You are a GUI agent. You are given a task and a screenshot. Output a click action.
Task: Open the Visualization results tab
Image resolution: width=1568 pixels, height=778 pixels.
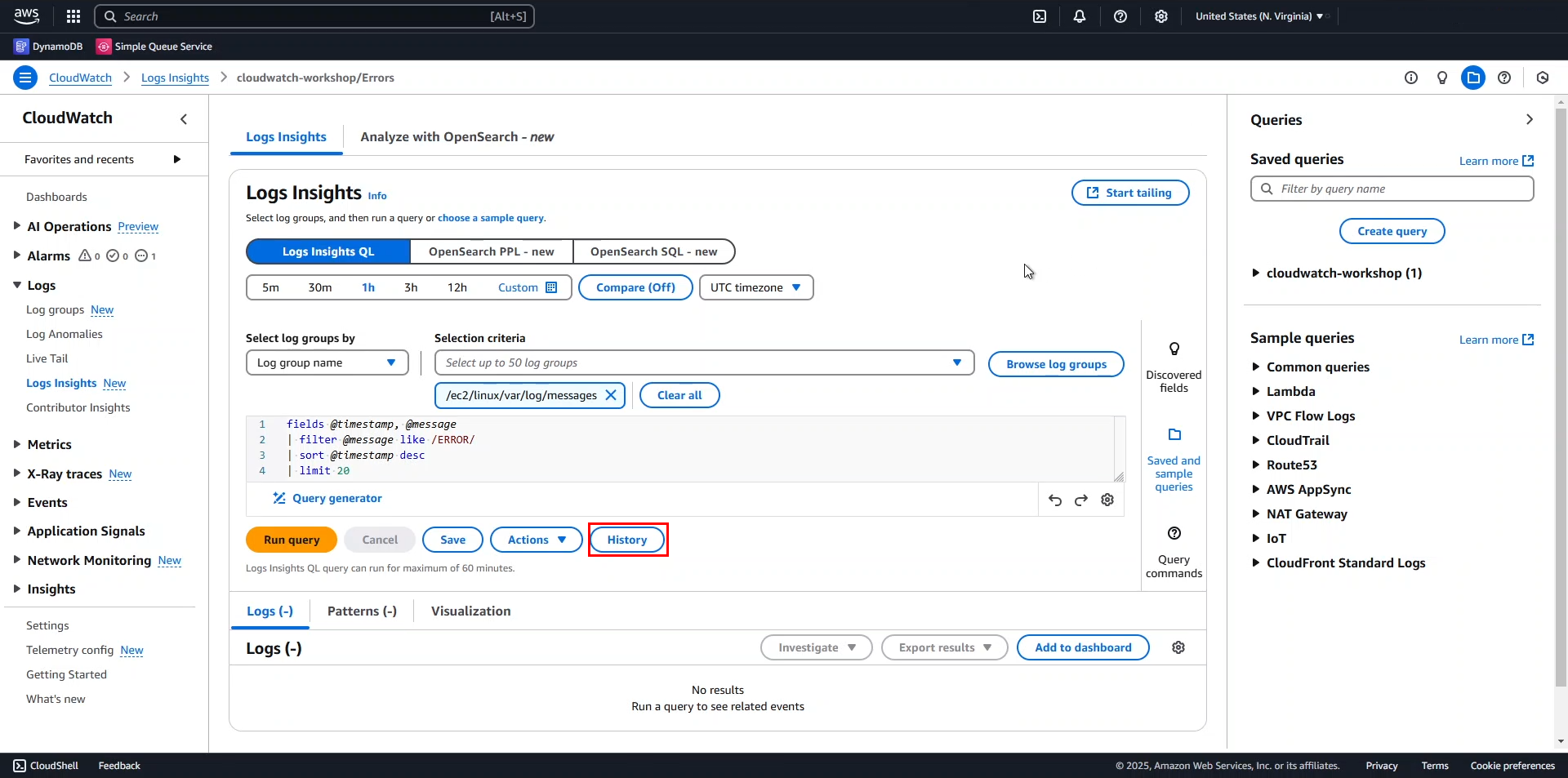(x=470, y=611)
